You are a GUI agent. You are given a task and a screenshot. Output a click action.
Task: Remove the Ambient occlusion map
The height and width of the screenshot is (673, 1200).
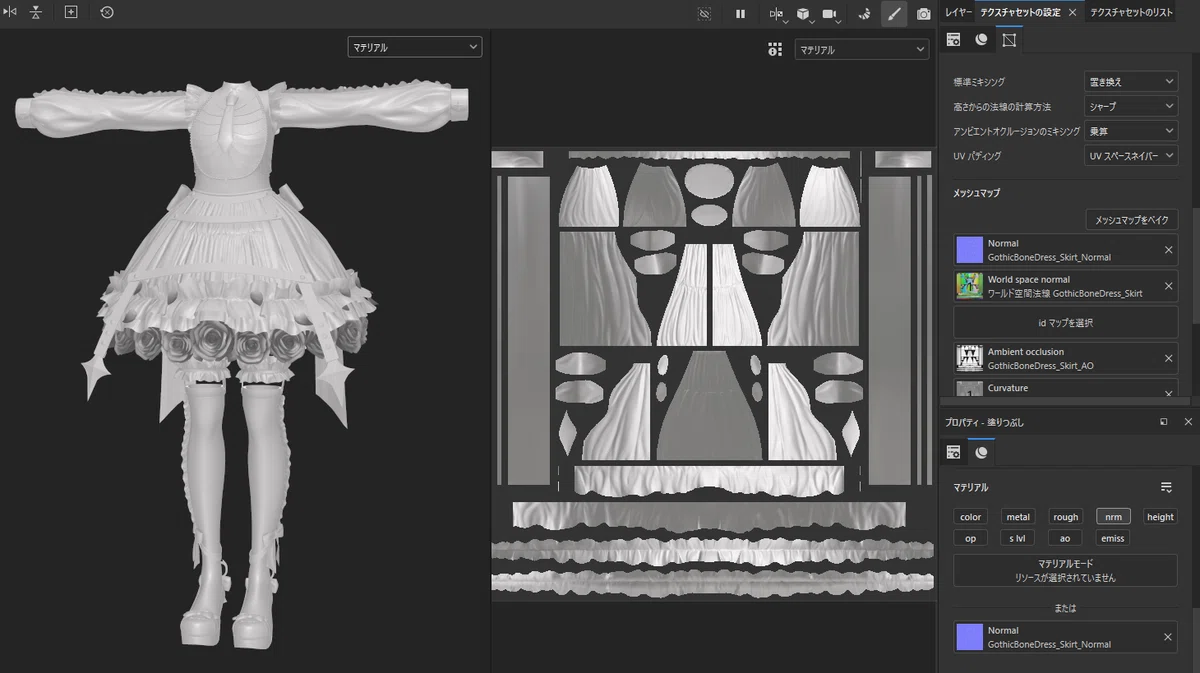1168,358
